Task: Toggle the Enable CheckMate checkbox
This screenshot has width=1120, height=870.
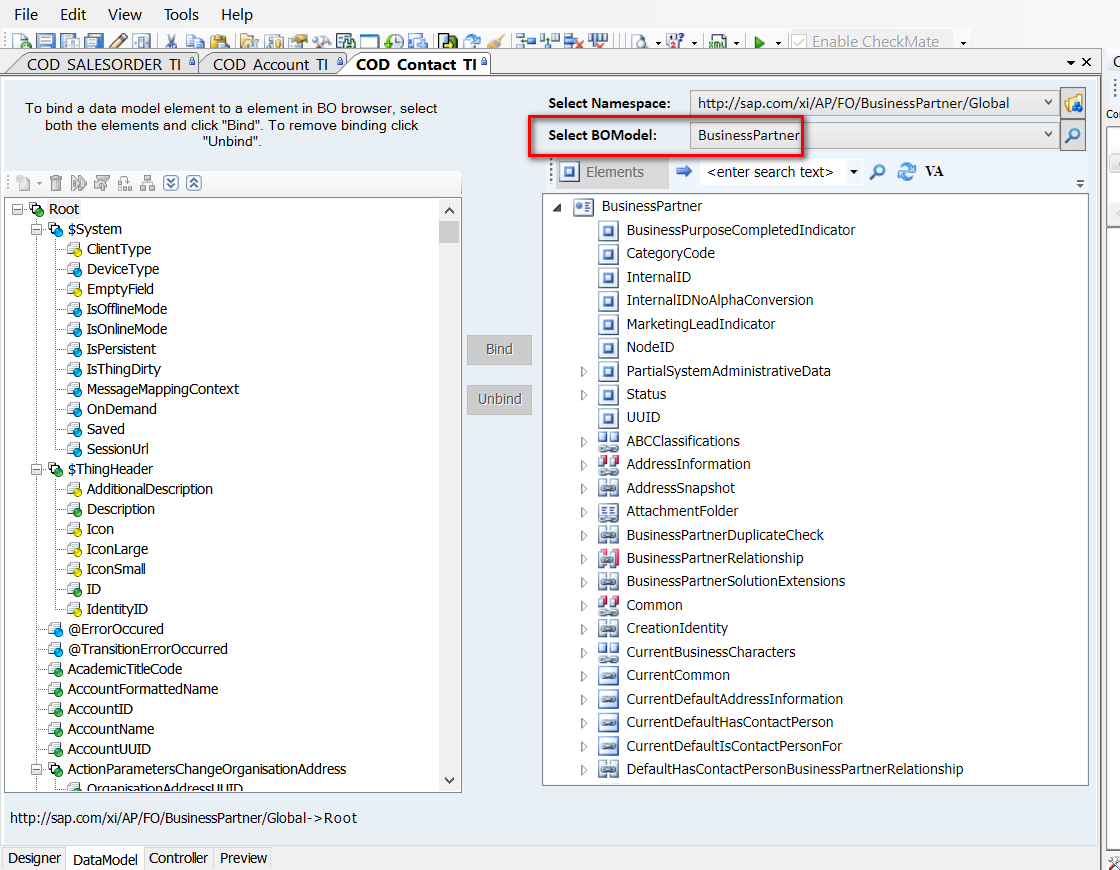Action: click(799, 42)
